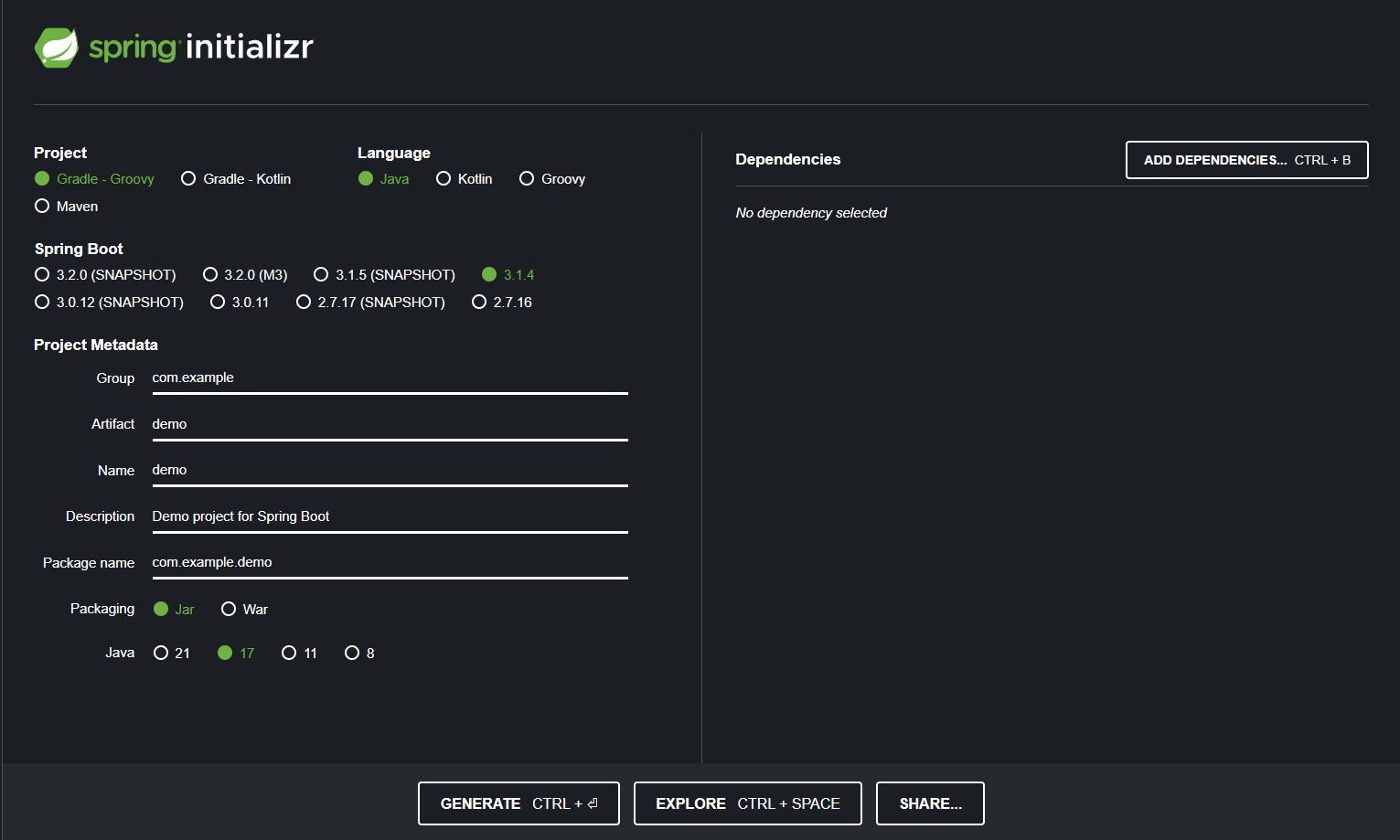
Task: Click the "No dependency selected" text
Action: pos(811,213)
